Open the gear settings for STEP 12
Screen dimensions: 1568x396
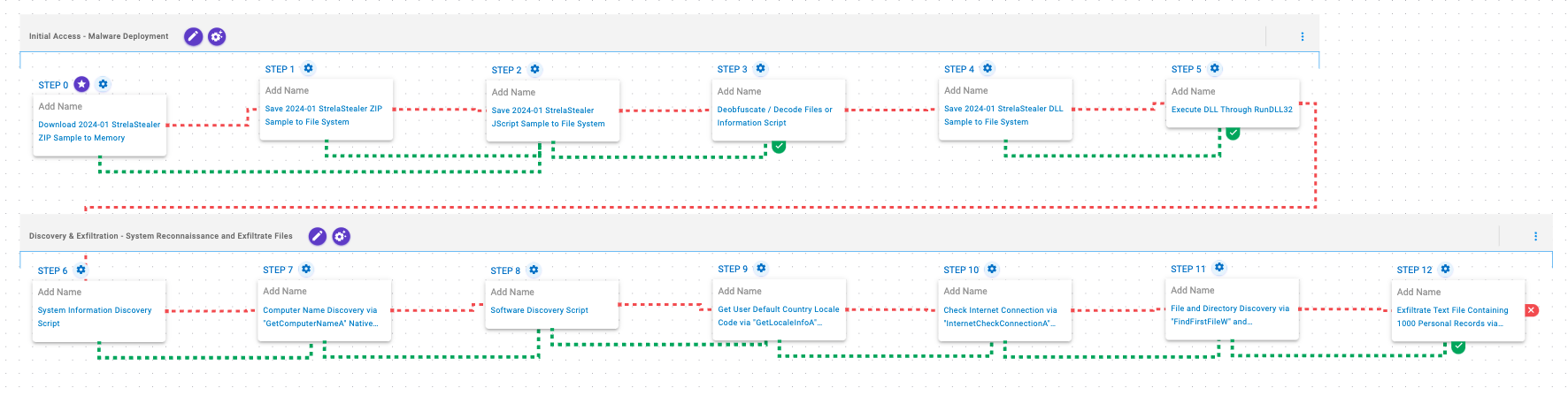tap(1445, 269)
